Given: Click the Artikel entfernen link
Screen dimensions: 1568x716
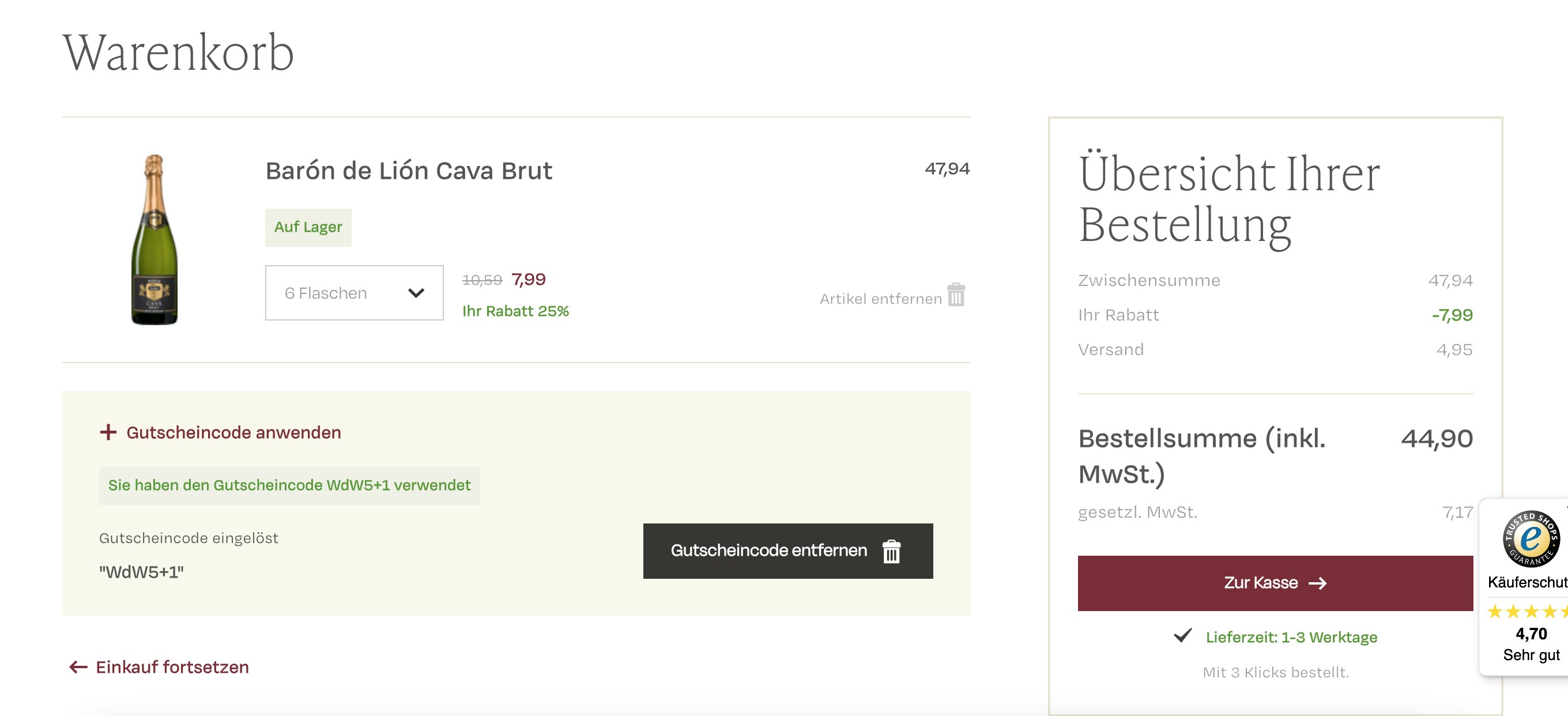Looking at the screenshot, I should 880,299.
